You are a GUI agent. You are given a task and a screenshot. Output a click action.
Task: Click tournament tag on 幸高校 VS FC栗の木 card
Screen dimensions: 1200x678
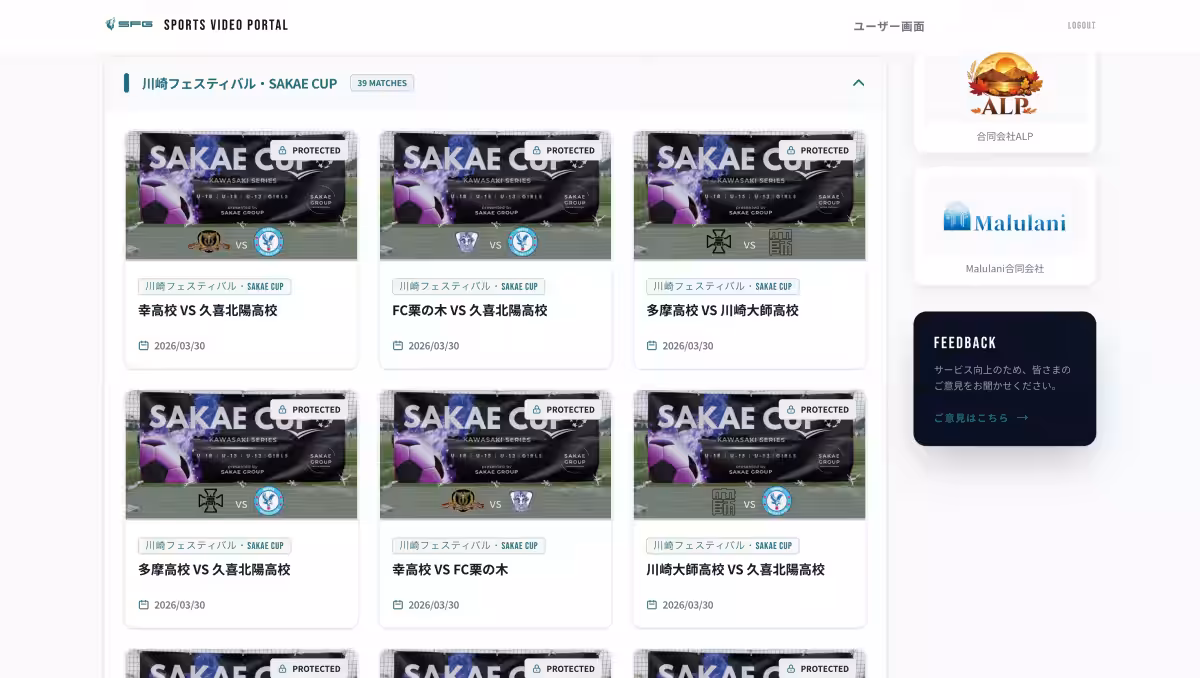468,545
